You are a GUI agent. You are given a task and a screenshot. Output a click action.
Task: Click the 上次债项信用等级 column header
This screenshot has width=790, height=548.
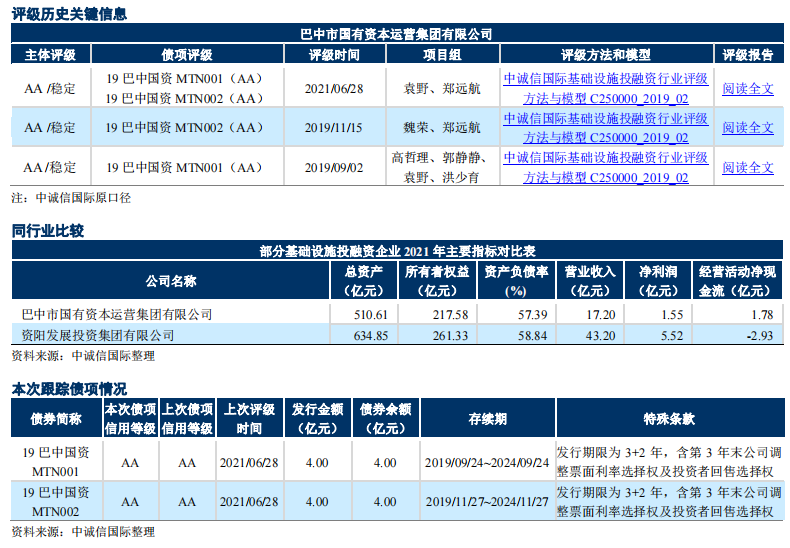pyautogui.click(x=187, y=419)
